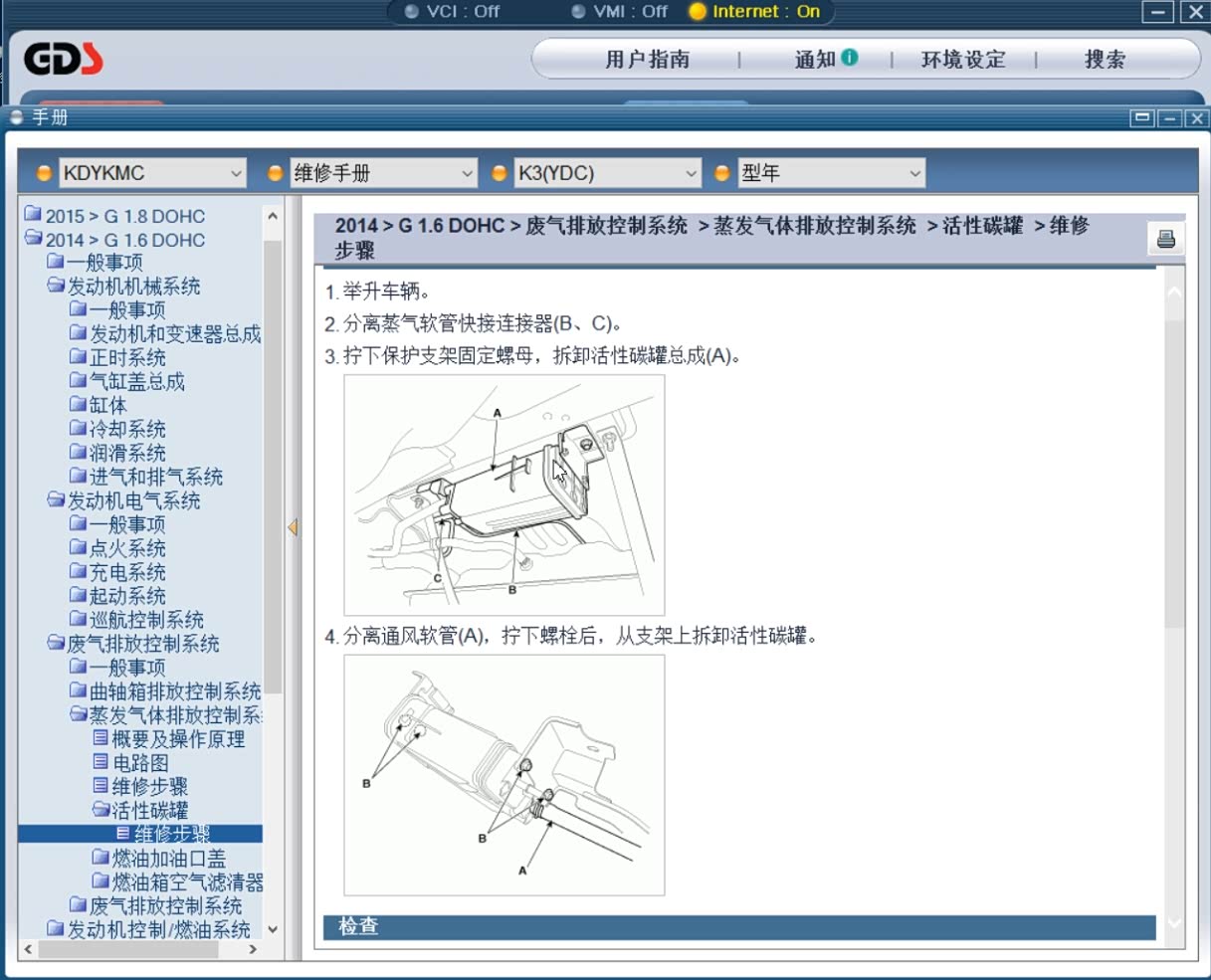
Task: Click the orange panel collapse arrow
Action: [293, 527]
